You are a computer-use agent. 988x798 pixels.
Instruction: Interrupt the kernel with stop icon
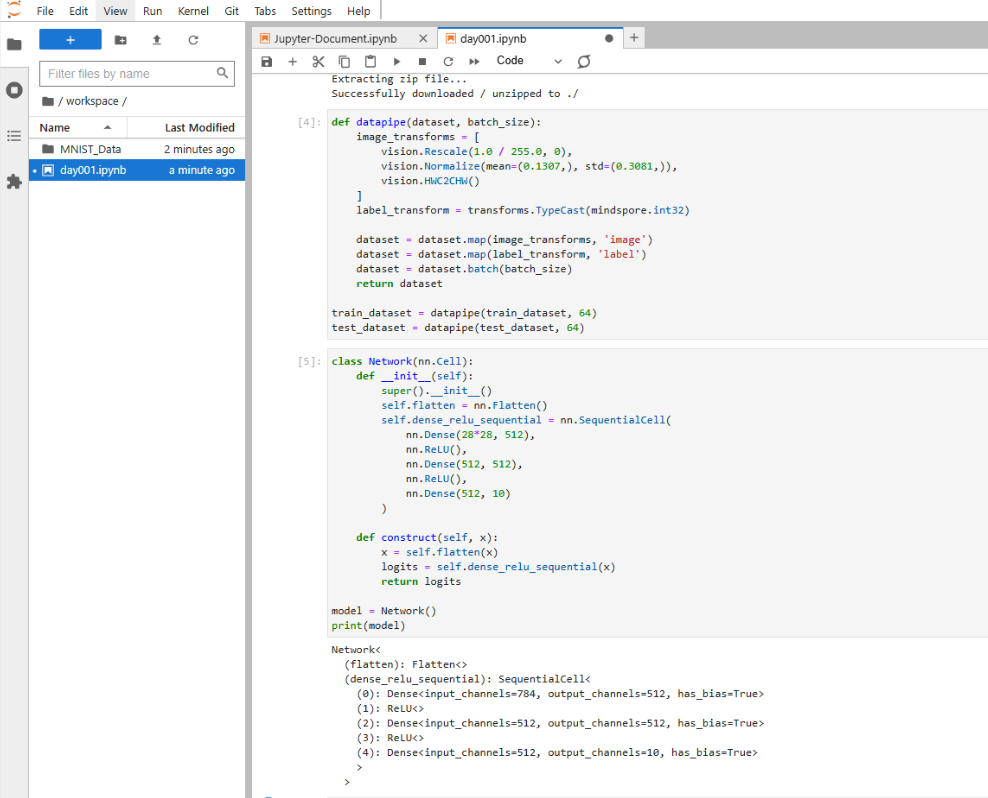point(422,61)
